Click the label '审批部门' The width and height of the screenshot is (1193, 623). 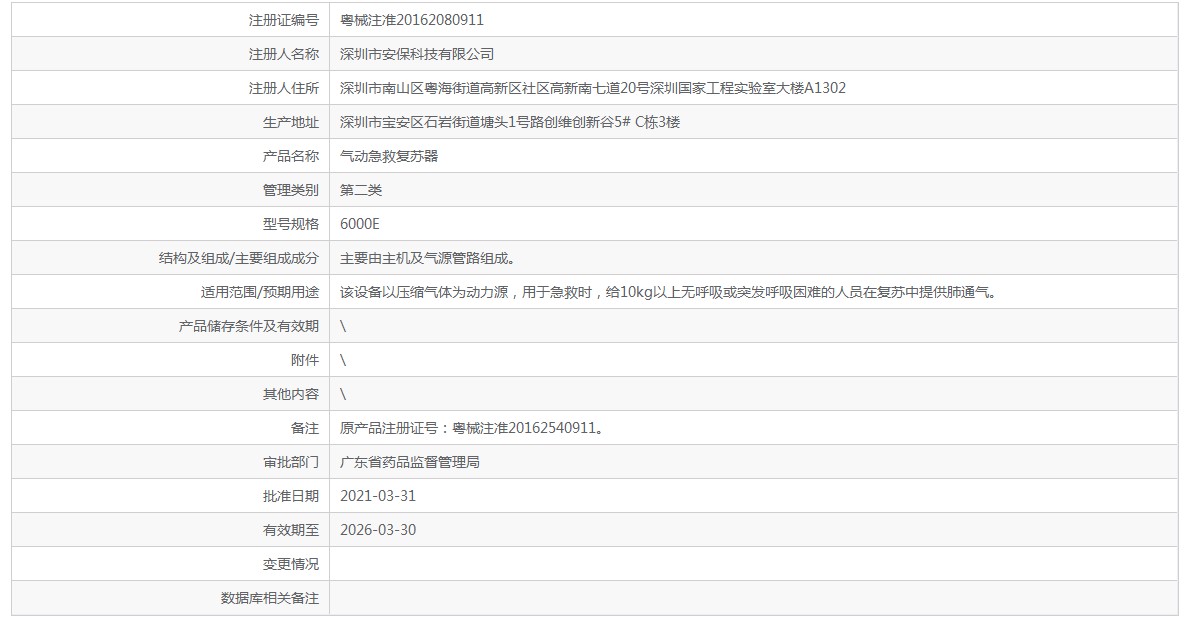click(291, 462)
